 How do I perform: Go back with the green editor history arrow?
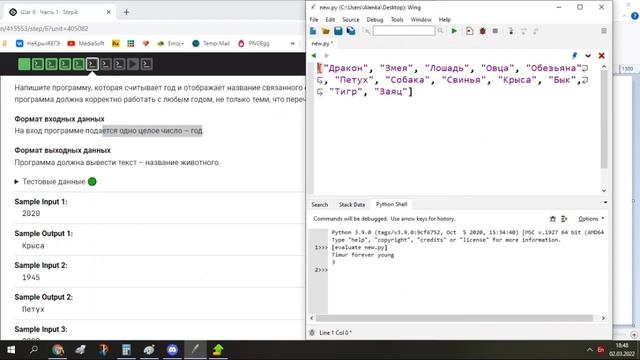(x=313, y=56)
